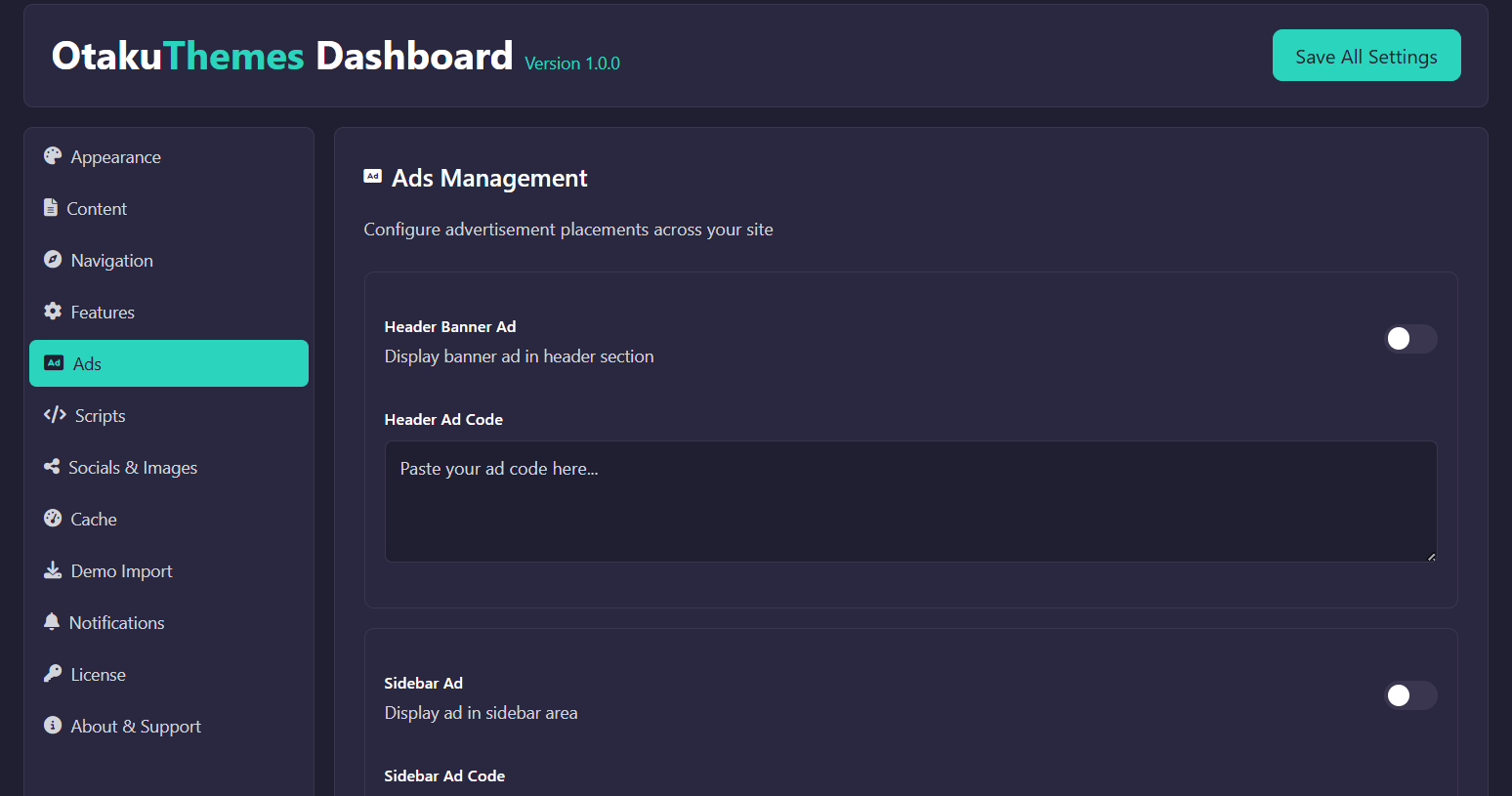Click the document icon beside Content
1512x796 pixels.
52,207
